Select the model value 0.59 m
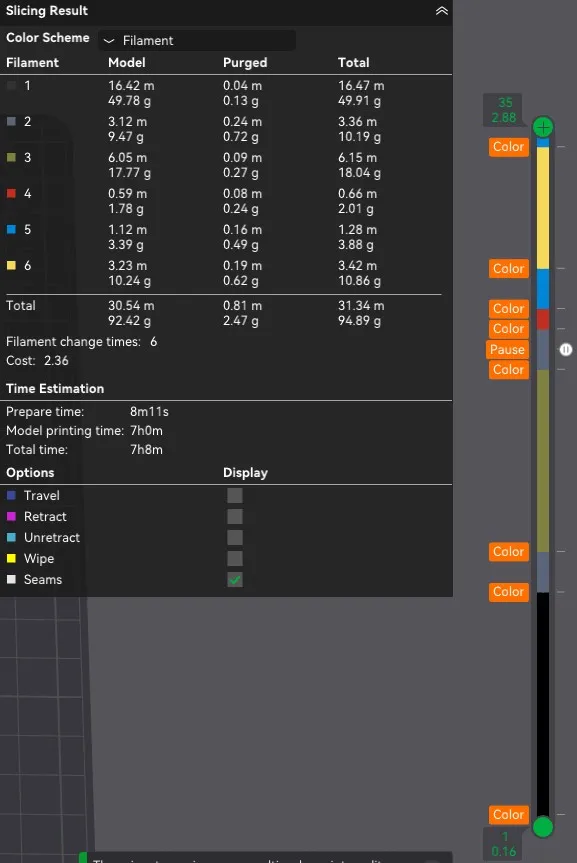The image size is (577, 863). [x=127, y=194]
